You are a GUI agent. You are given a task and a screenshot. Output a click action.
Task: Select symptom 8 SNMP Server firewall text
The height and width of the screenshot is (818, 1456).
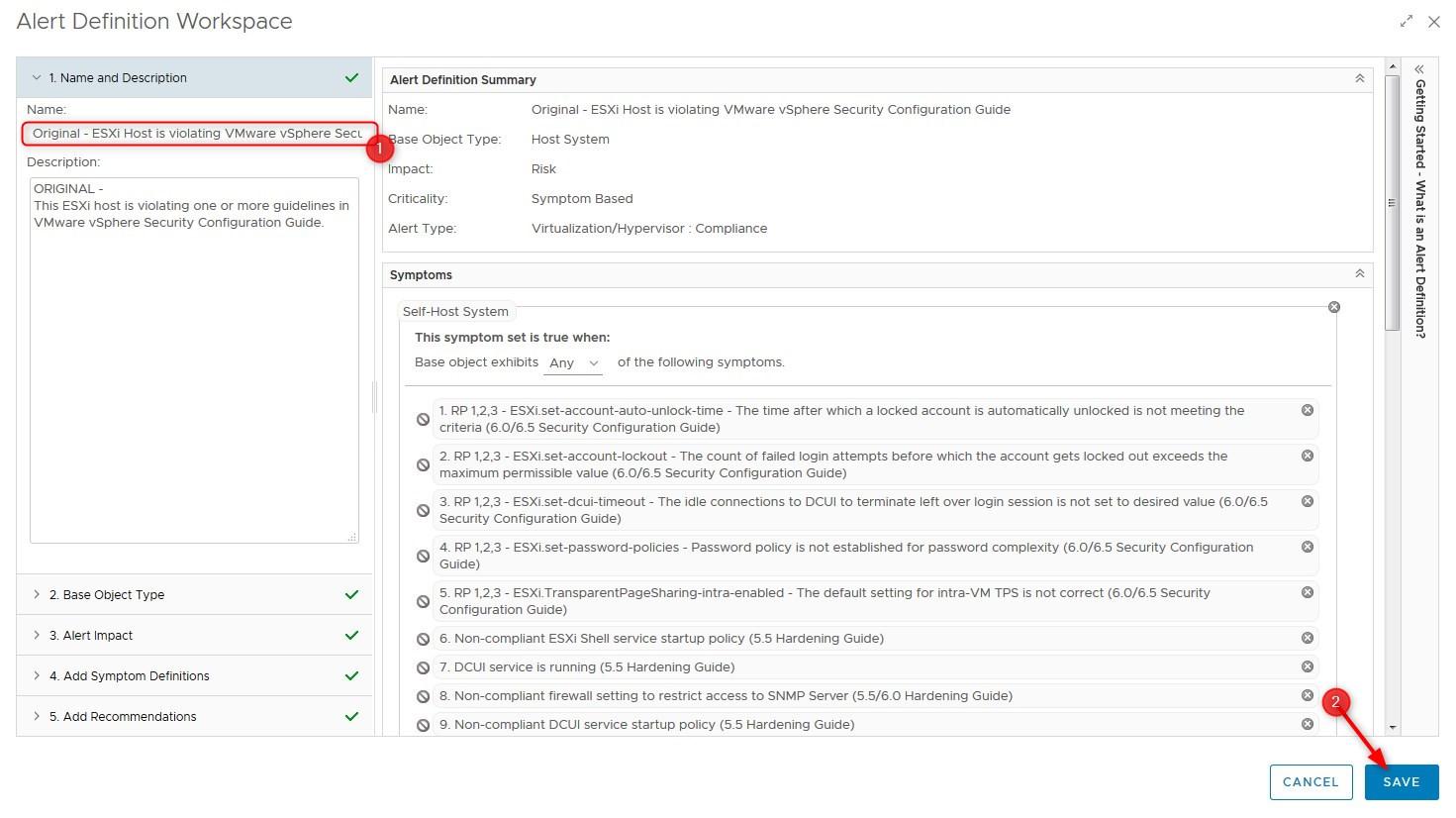[726, 696]
